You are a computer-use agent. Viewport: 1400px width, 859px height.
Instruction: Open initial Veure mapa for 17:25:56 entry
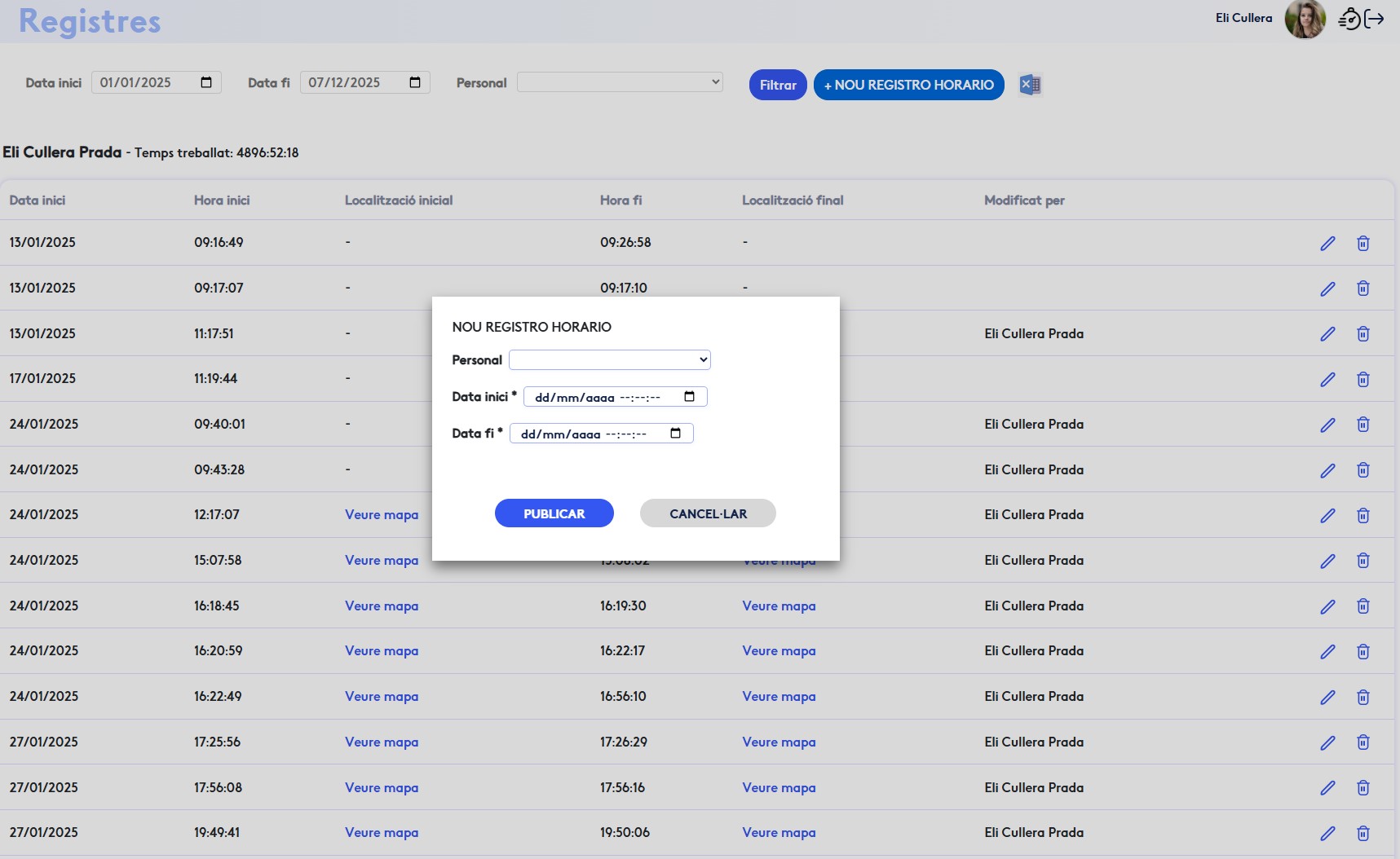(381, 742)
